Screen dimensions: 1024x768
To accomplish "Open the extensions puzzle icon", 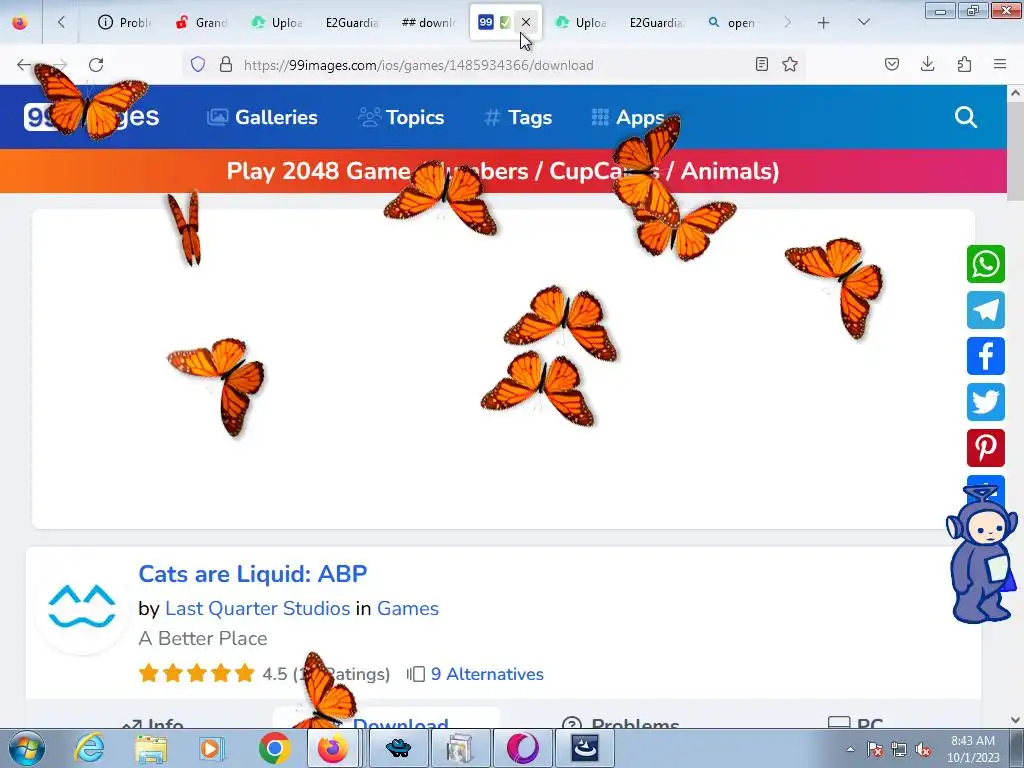I will (964, 64).
